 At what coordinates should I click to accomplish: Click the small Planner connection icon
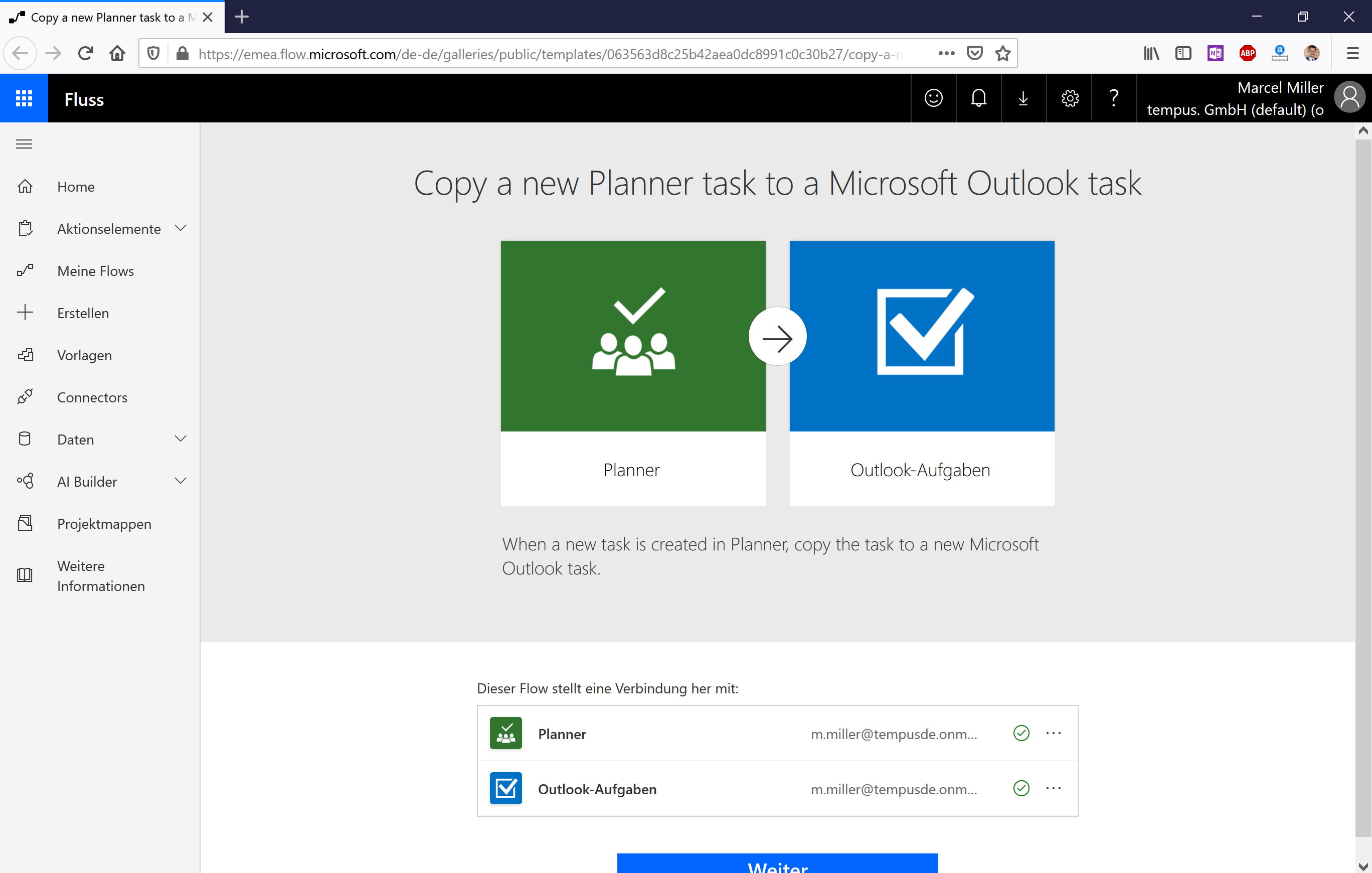click(x=506, y=734)
